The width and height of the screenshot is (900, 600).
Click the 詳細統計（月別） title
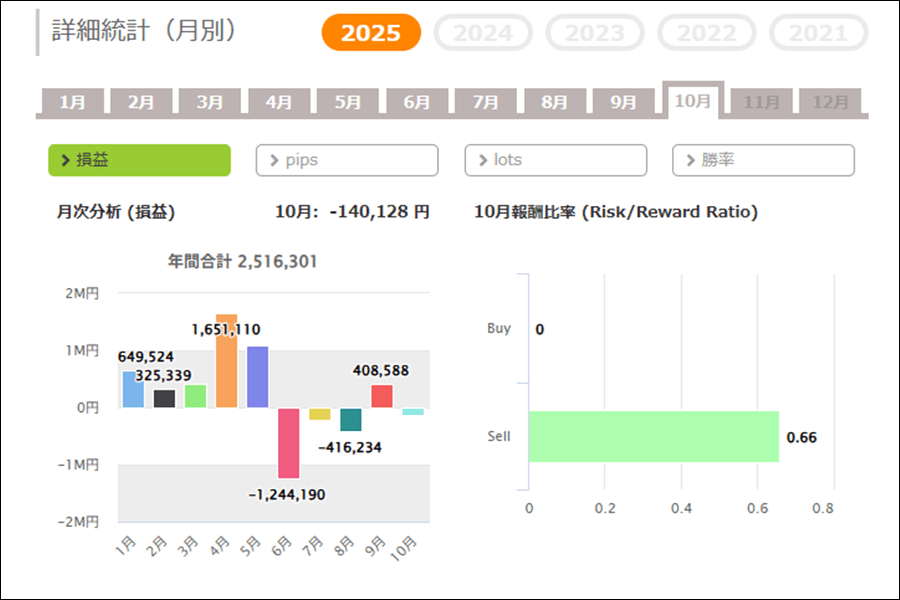145,30
